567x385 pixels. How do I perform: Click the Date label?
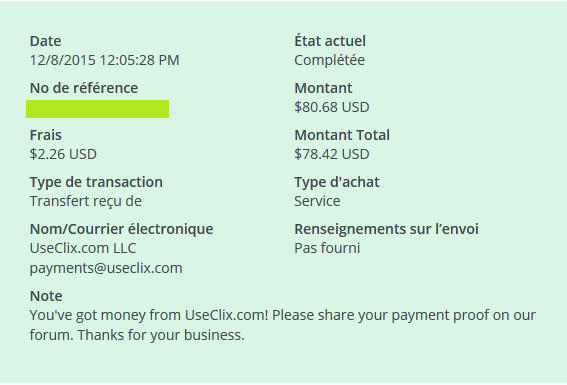coord(45,41)
